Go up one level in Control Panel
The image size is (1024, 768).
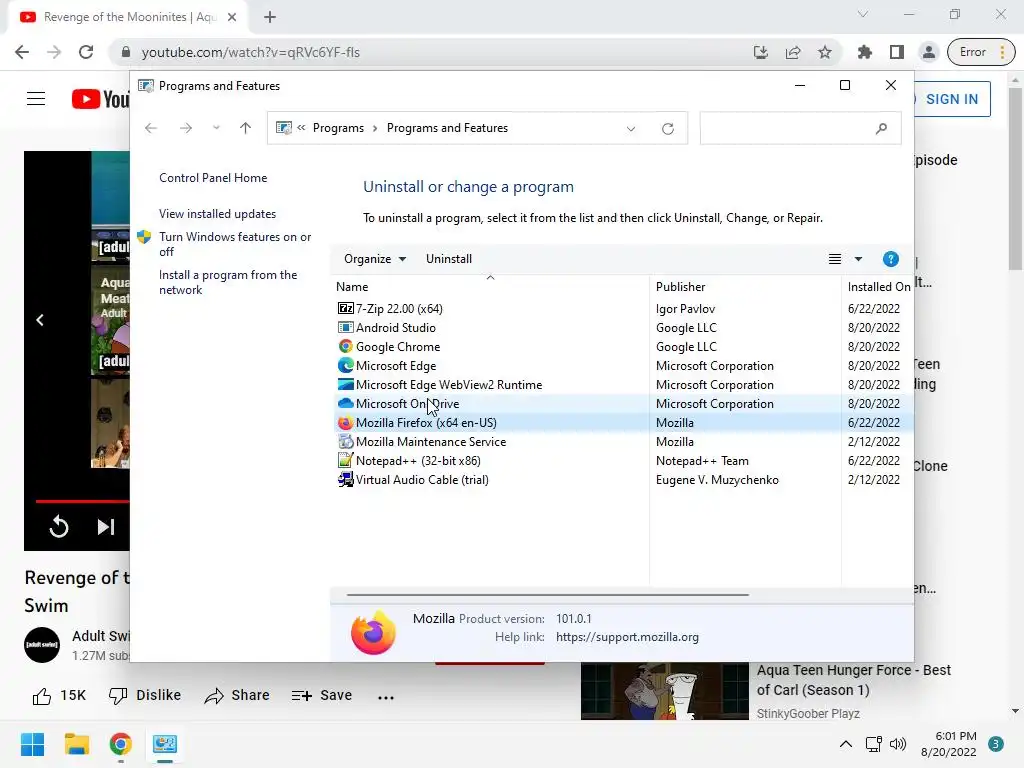[x=246, y=128]
